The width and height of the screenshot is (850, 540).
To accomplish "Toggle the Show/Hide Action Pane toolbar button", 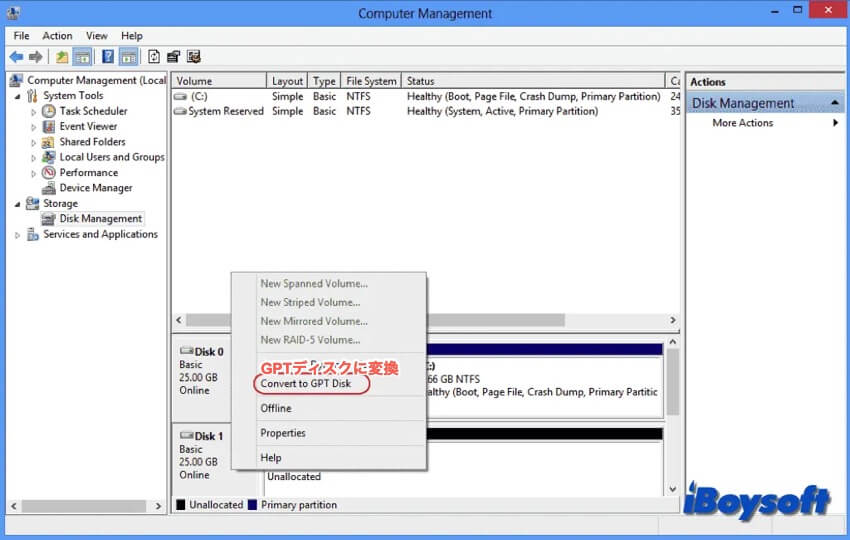I will pyautogui.click(x=128, y=57).
